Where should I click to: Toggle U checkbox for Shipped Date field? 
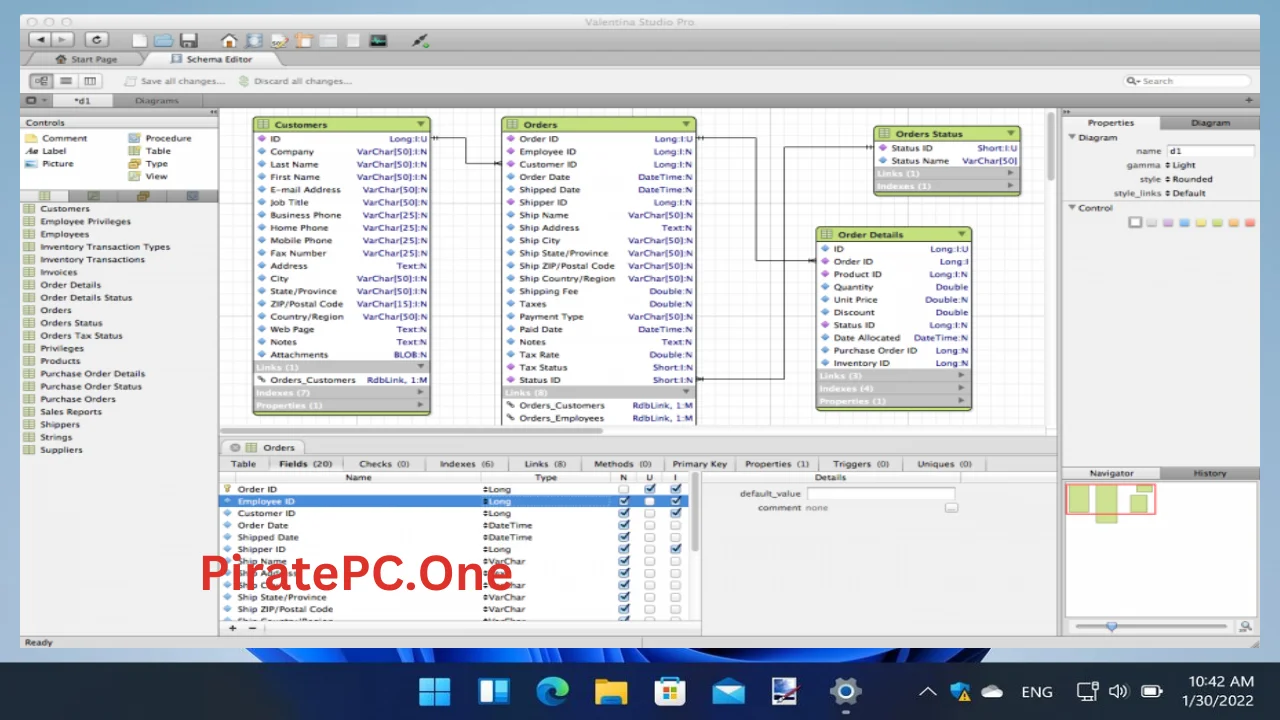[x=650, y=538]
